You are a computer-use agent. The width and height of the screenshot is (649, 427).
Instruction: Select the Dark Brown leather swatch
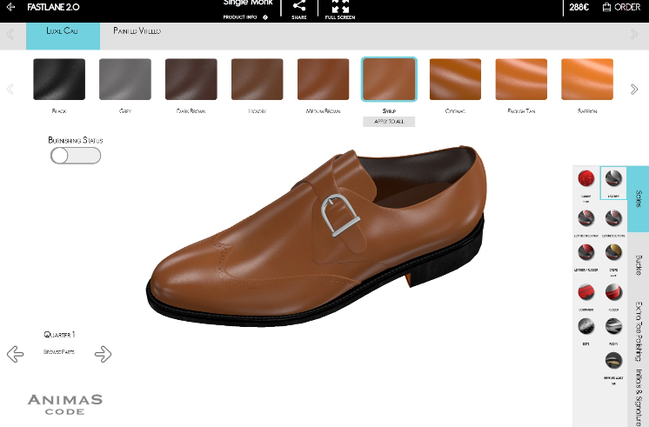(191, 78)
